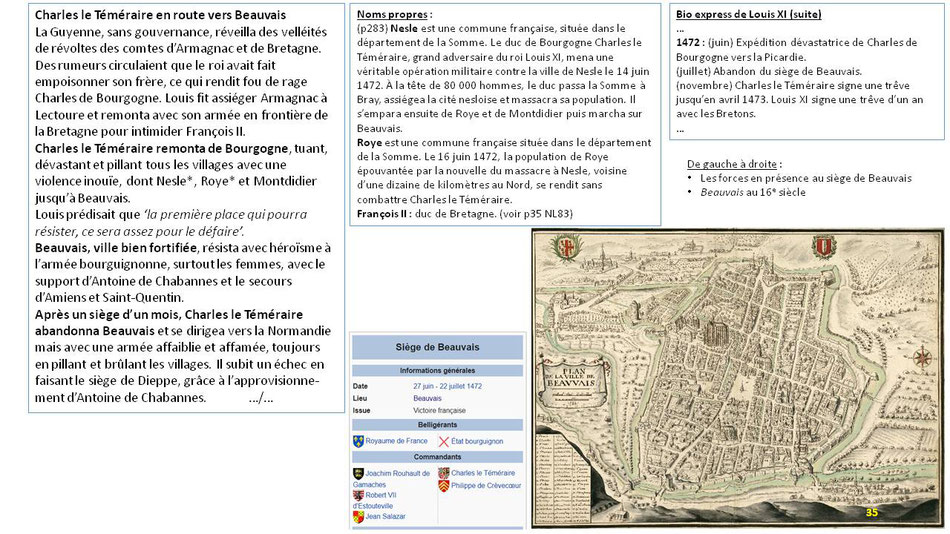Screen dimensions: 950x534
Task: Click the Royaume de France blue shield icon
Action: pos(358,441)
